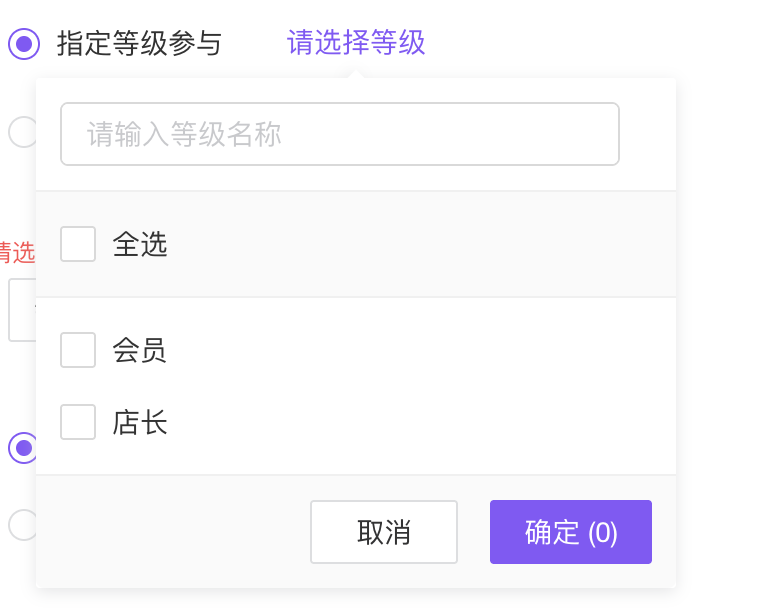The width and height of the screenshot is (784, 608).
Task: Confirm with the 确定 (0) button
Action: click(570, 532)
